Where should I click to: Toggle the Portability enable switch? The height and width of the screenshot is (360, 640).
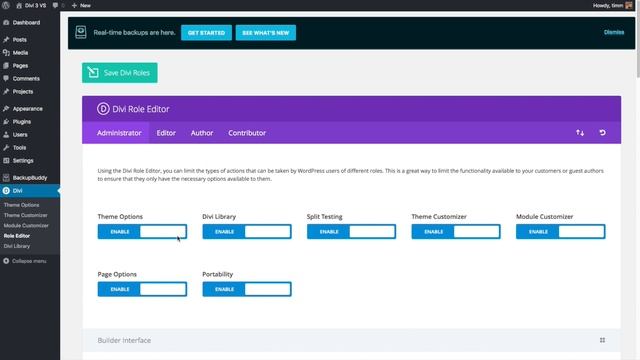tap(247, 289)
